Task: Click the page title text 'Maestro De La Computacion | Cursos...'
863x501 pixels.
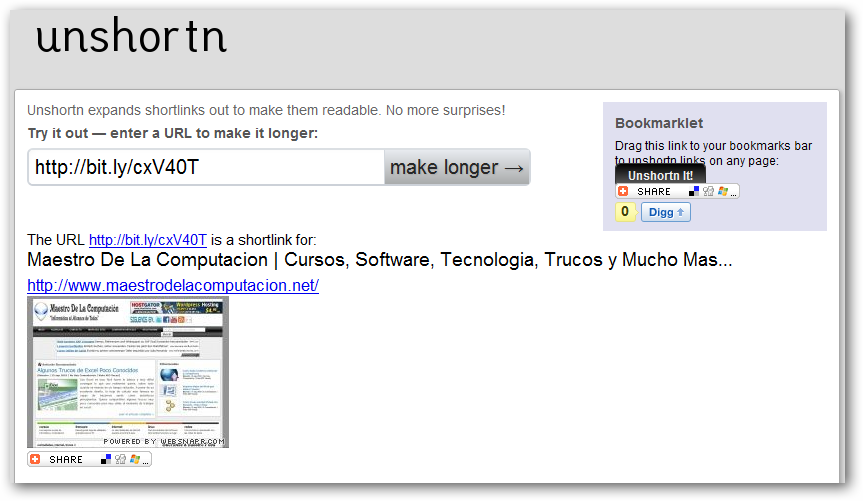Action: click(x=380, y=259)
